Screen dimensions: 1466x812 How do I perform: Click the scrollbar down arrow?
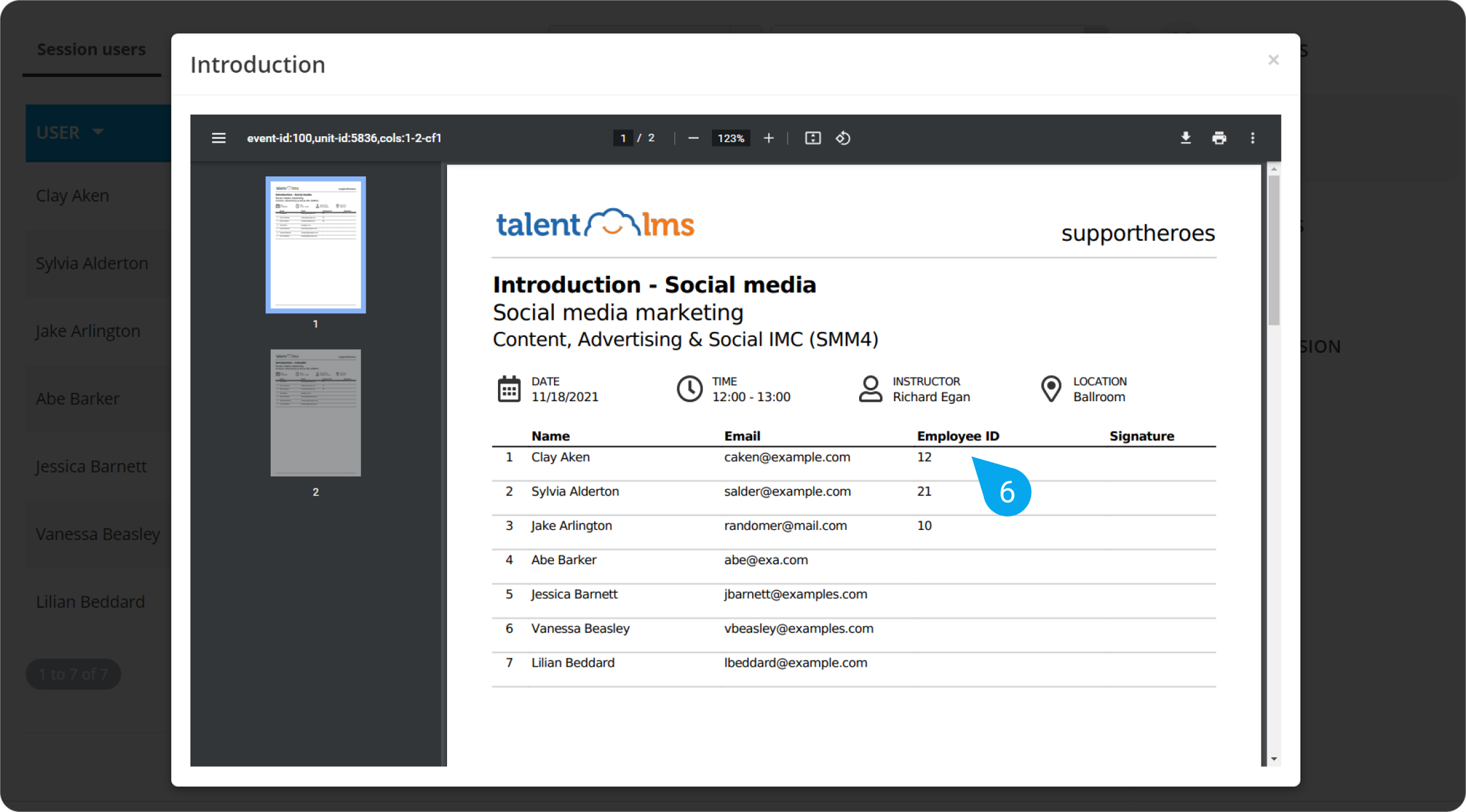[x=1274, y=759]
